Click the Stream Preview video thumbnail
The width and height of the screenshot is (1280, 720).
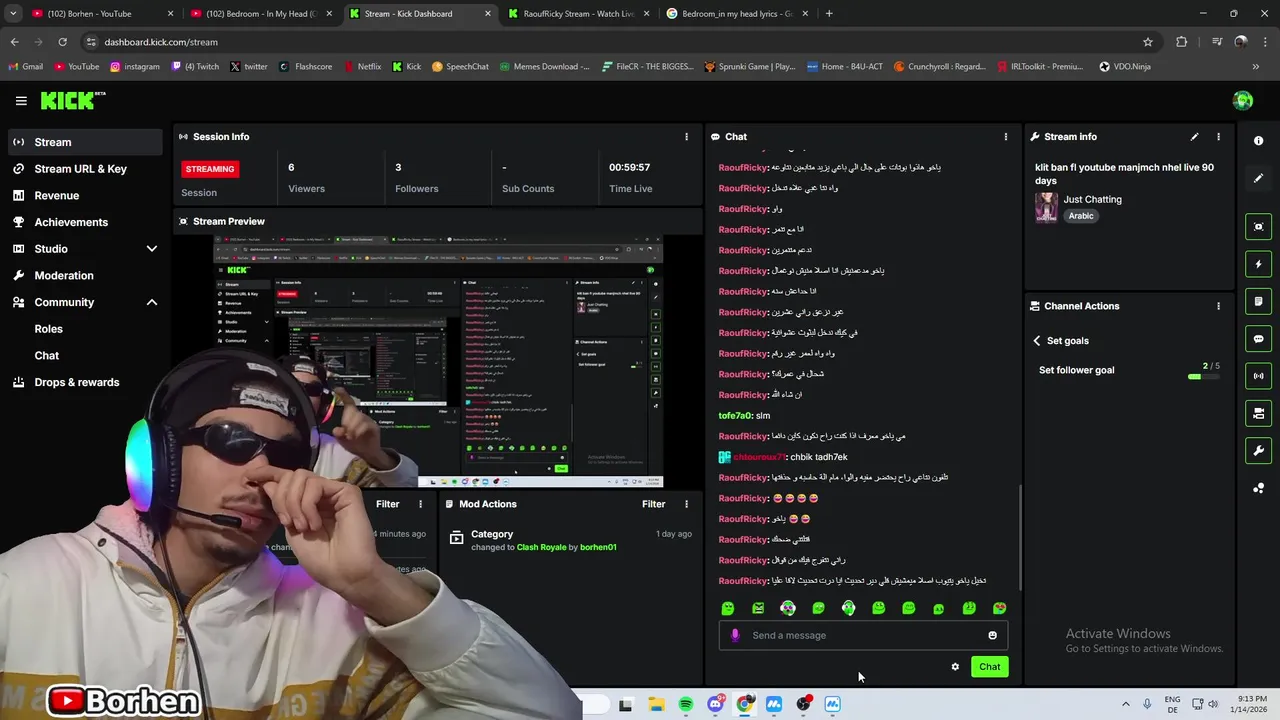click(438, 362)
